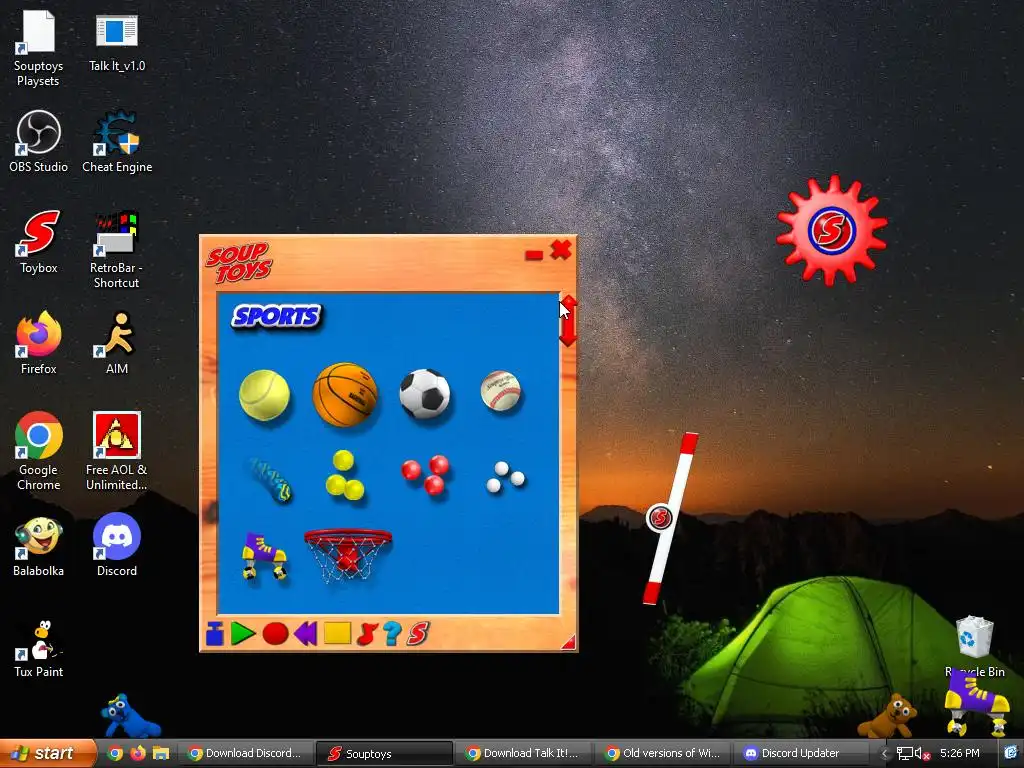Open the Souptoys Playsets shortcut
This screenshot has width=1024, height=768.
[x=39, y=50]
